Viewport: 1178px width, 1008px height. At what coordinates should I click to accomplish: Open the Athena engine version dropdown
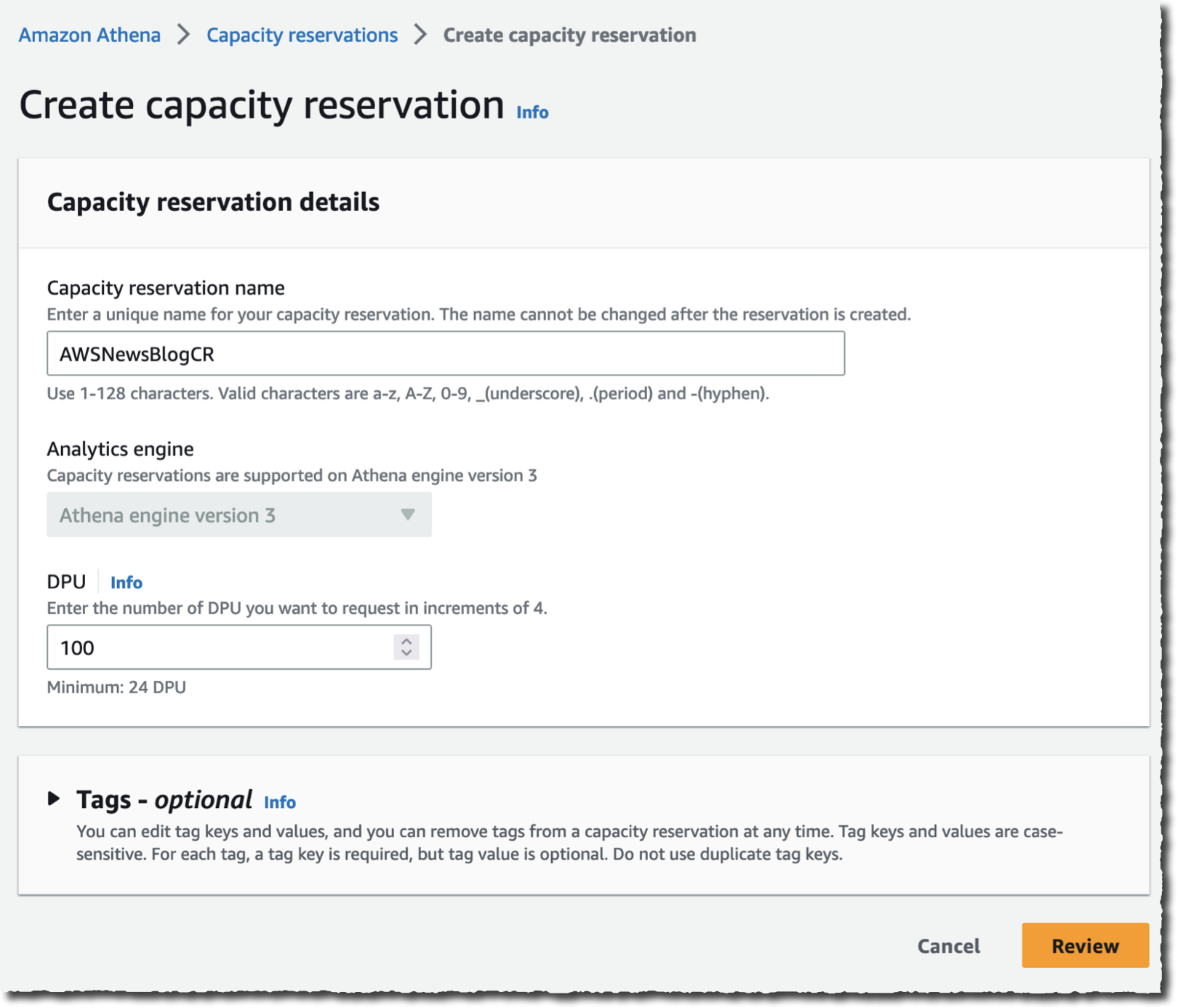pos(239,515)
